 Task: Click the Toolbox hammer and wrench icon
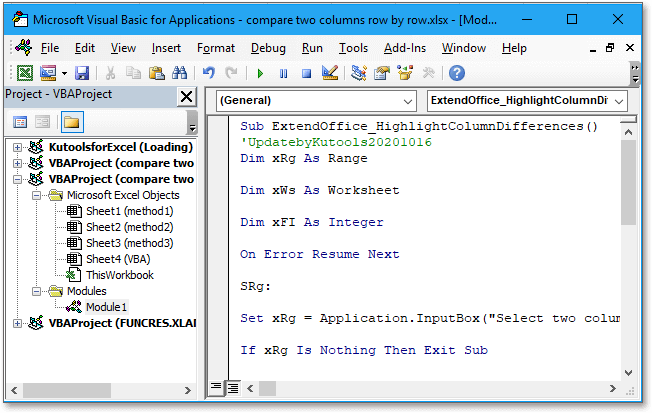tap(428, 73)
